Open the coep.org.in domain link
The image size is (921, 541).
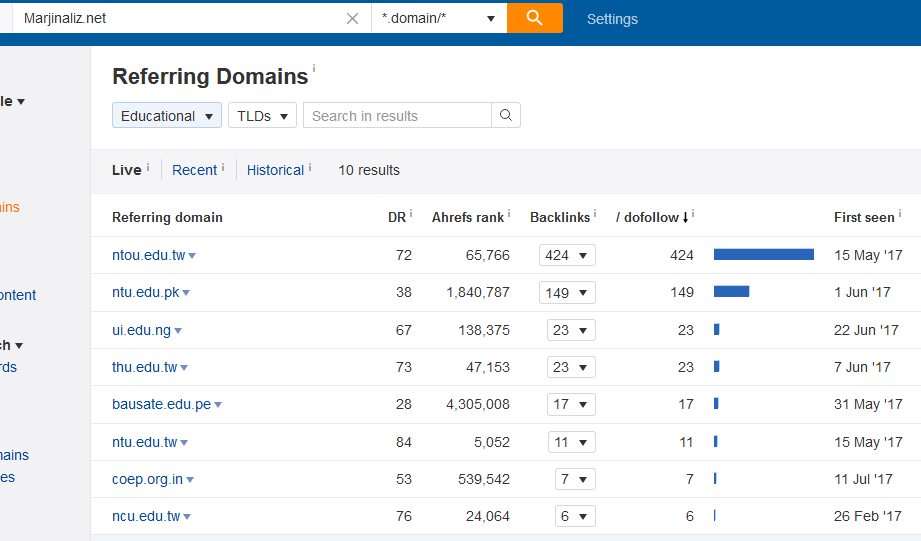click(147, 479)
